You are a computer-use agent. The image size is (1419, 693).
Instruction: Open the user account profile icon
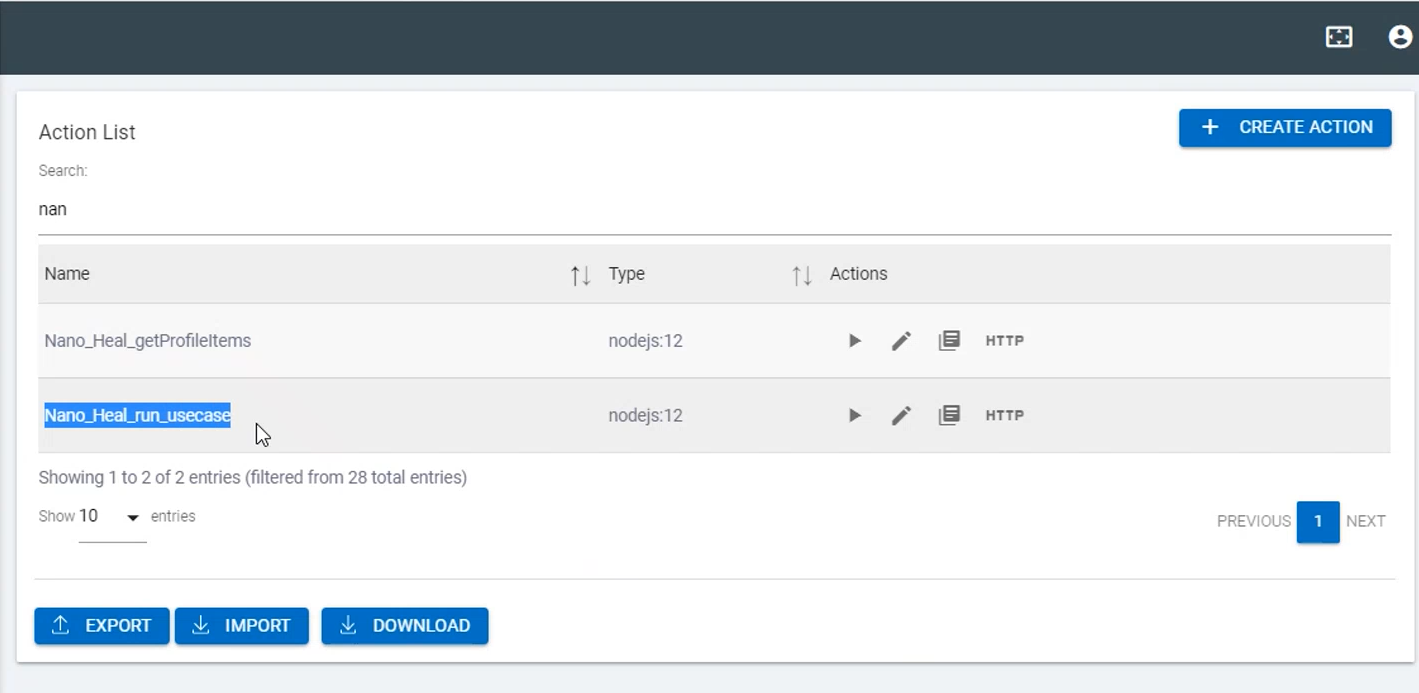tap(1400, 37)
